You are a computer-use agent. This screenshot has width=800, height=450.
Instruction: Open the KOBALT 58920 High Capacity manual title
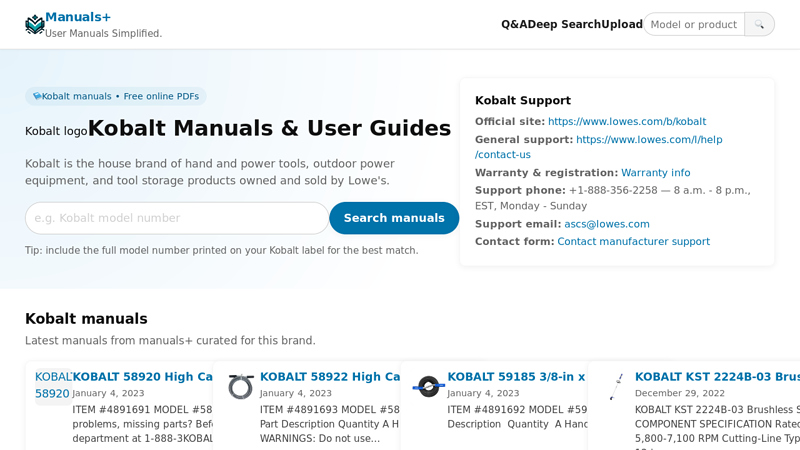[142, 377]
